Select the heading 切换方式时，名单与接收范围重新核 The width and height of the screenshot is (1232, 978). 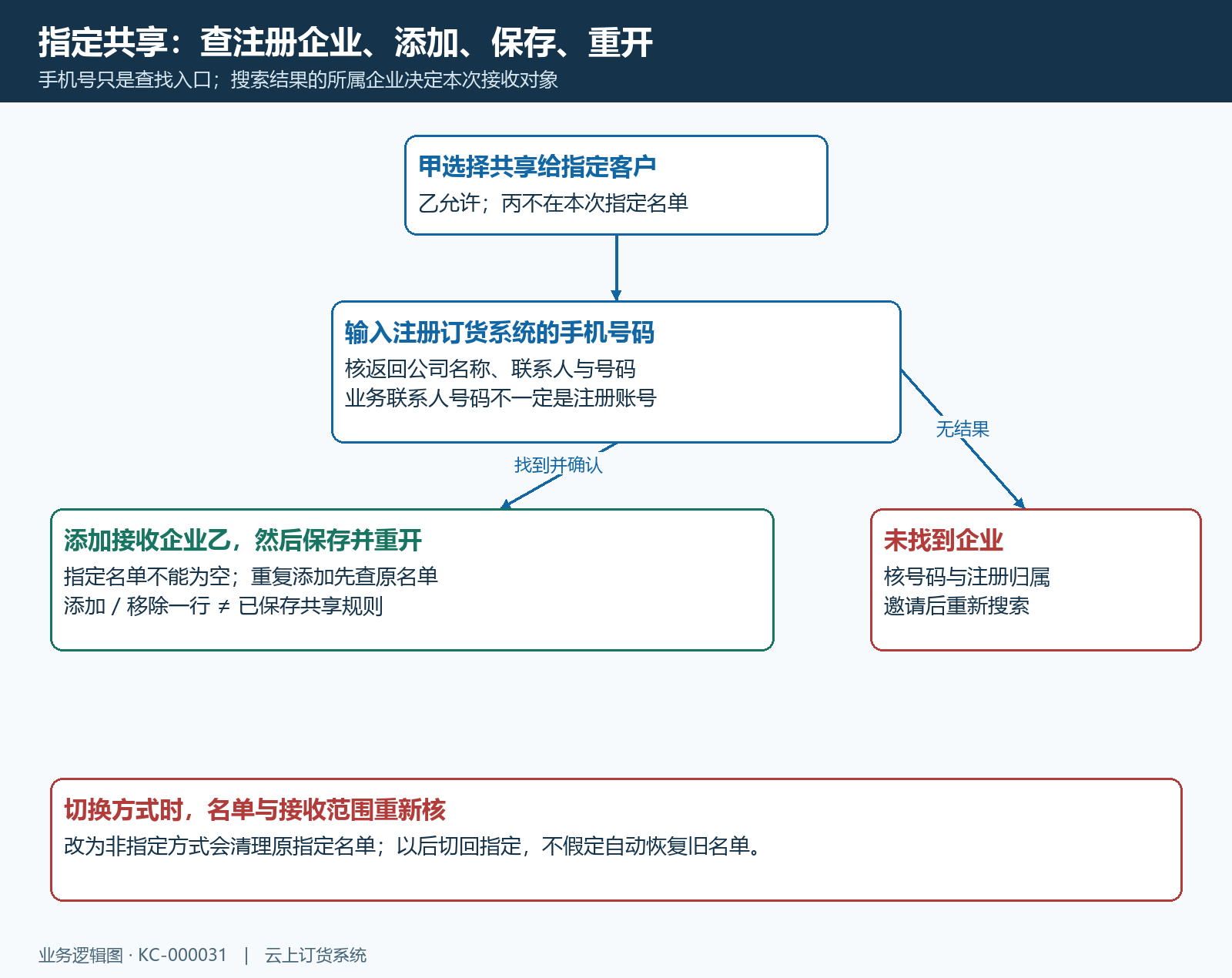click(x=255, y=810)
